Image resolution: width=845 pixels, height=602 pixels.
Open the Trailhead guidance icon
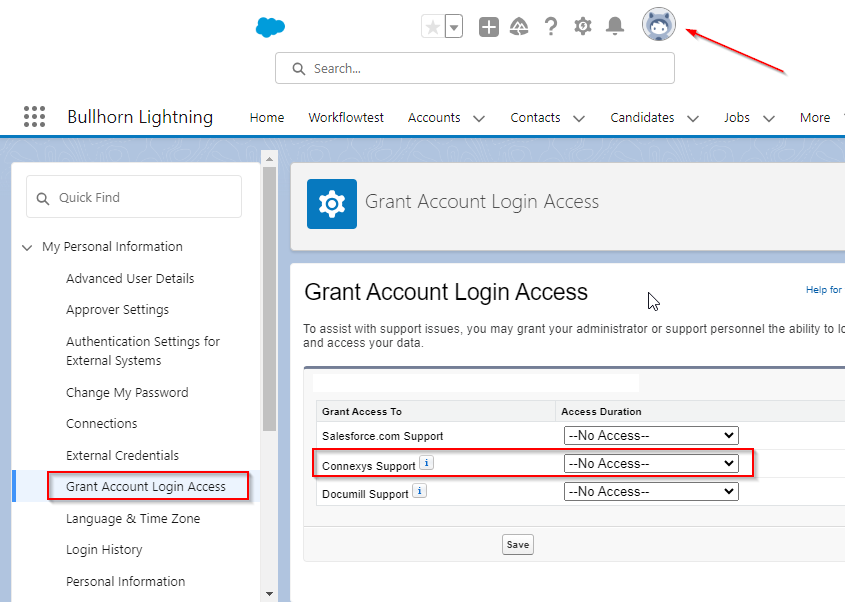tap(519, 27)
